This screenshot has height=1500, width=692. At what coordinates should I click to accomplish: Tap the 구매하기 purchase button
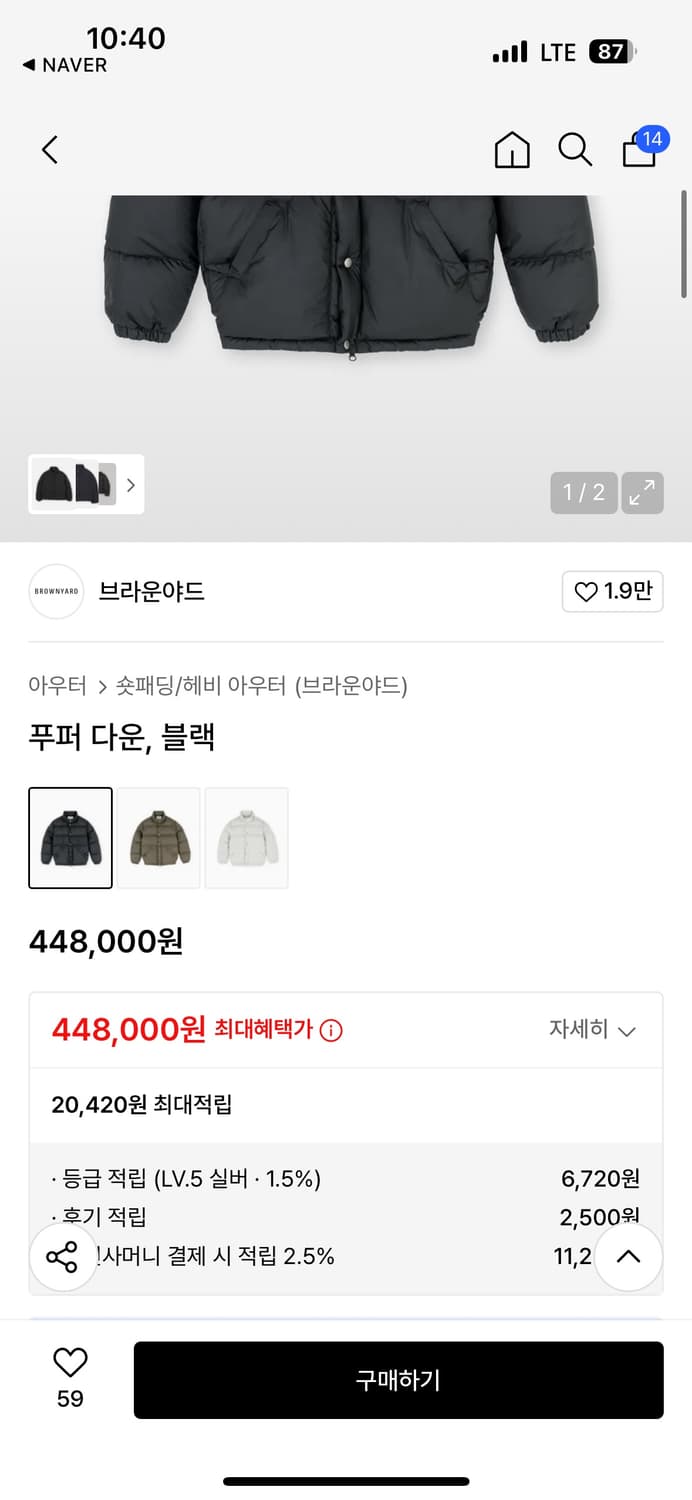[399, 1380]
